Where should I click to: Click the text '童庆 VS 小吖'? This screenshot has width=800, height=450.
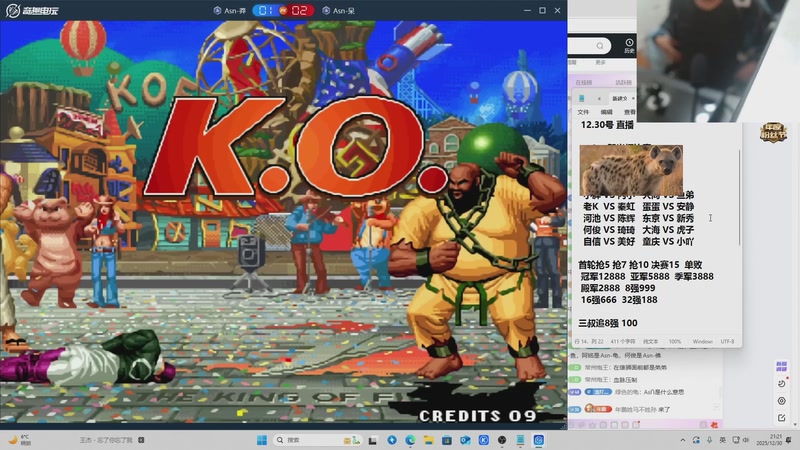pos(668,241)
